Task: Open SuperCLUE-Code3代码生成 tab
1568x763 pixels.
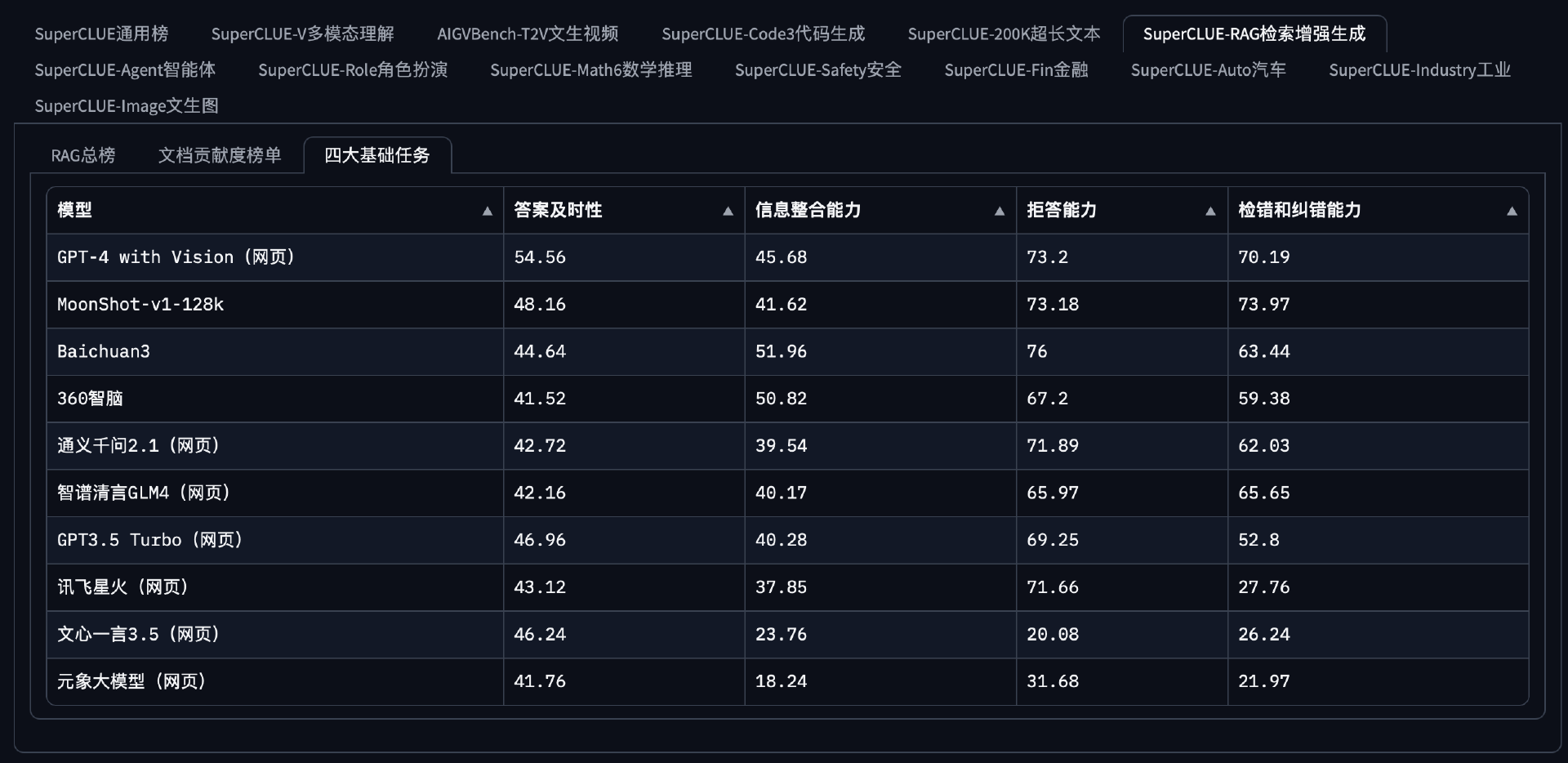Action: tap(763, 33)
